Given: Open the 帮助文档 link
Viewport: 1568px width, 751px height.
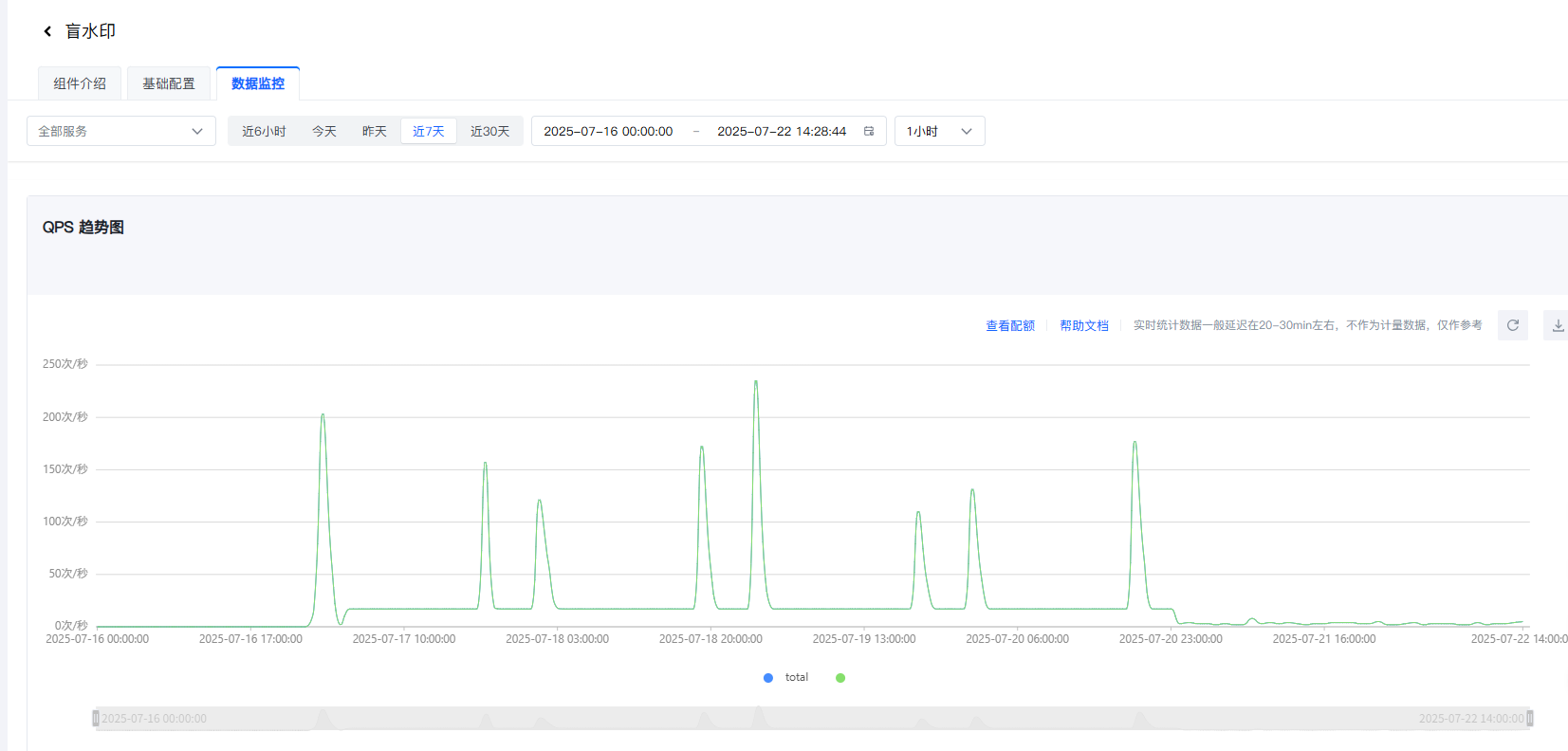Looking at the screenshot, I should click(1084, 325).
